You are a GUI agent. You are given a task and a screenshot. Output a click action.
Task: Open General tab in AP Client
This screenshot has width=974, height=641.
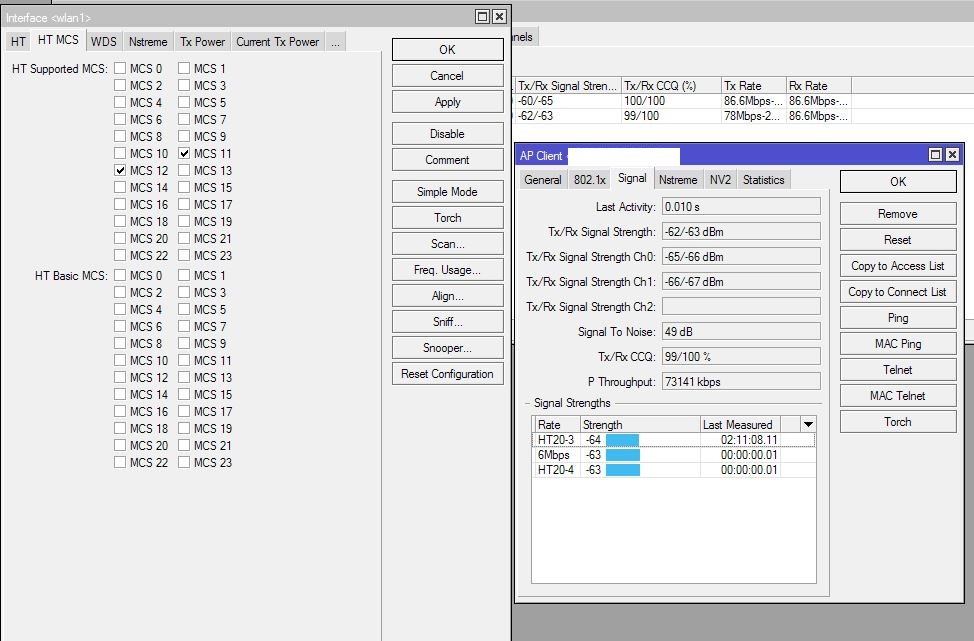[542, 180]
